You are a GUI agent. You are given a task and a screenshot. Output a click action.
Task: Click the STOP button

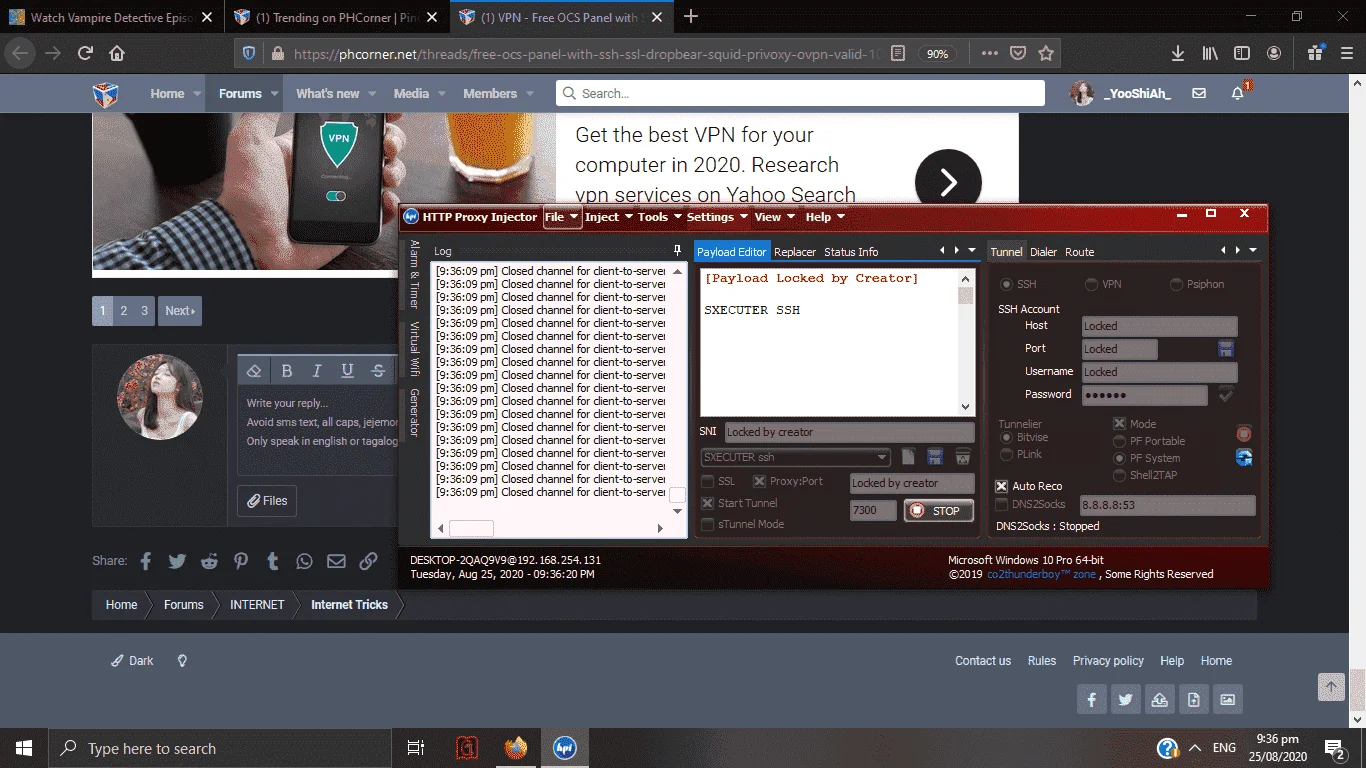(x=939, y=510)
